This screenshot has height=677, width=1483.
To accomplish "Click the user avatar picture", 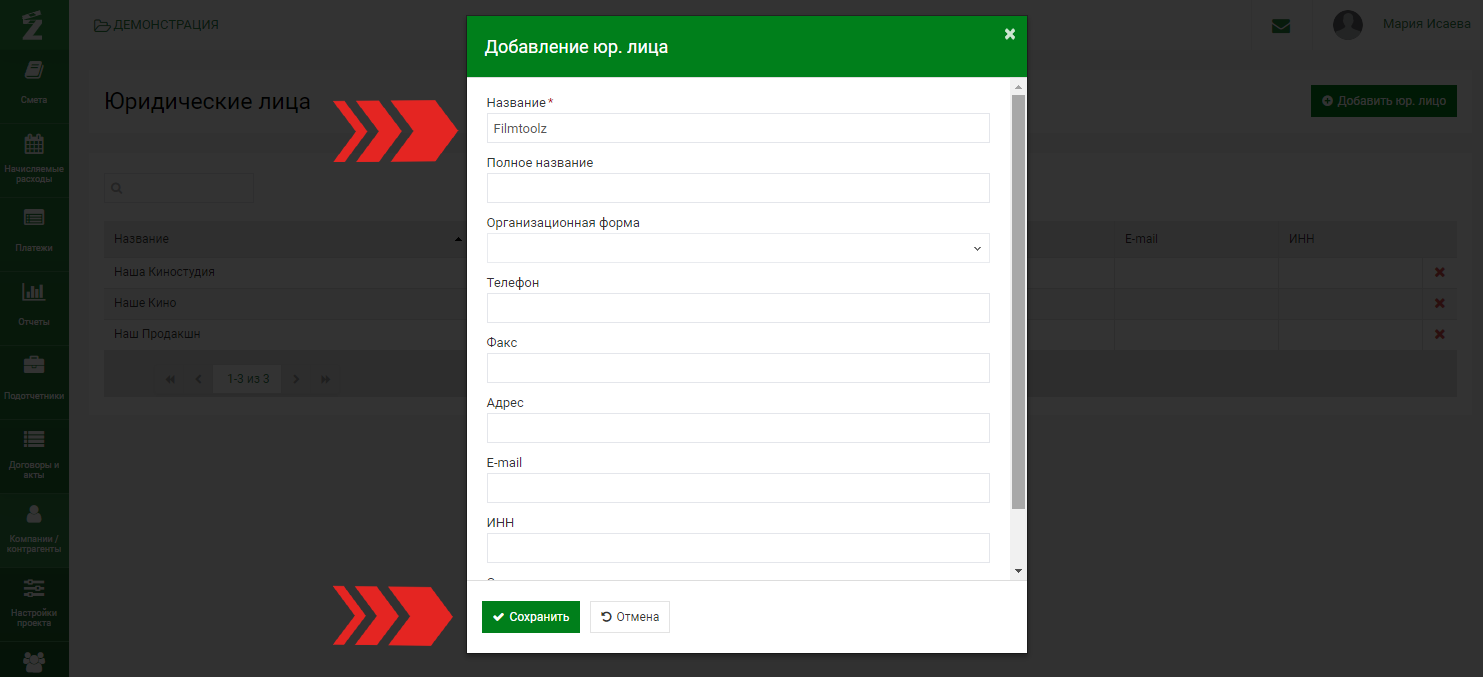I will pos(1347,25).
